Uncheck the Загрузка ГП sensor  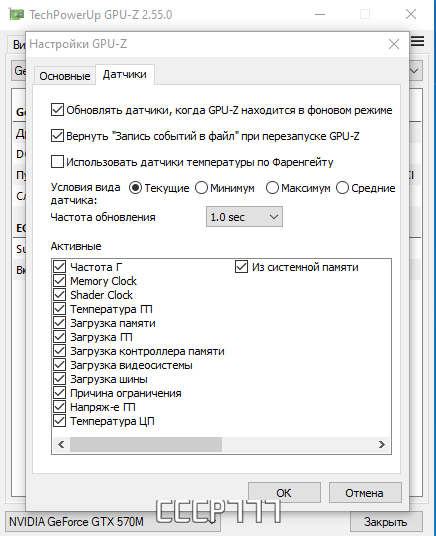[x=60, y=337]
